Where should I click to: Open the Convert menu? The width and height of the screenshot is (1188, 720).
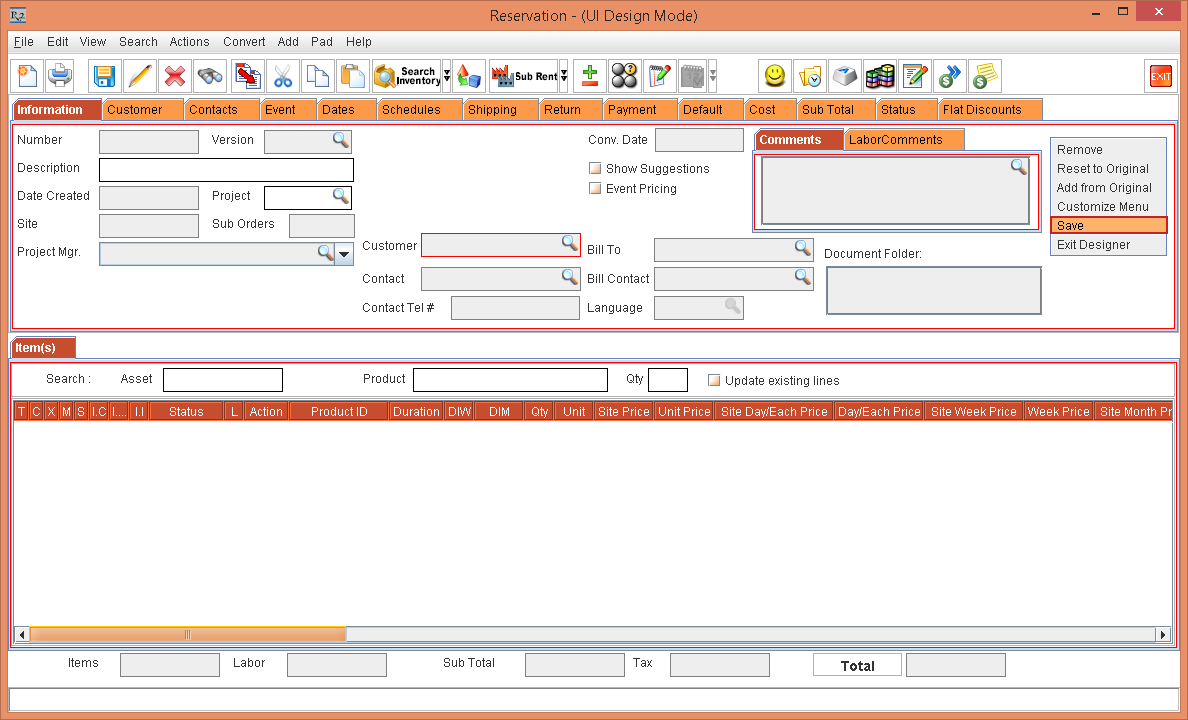click(244, 42)
